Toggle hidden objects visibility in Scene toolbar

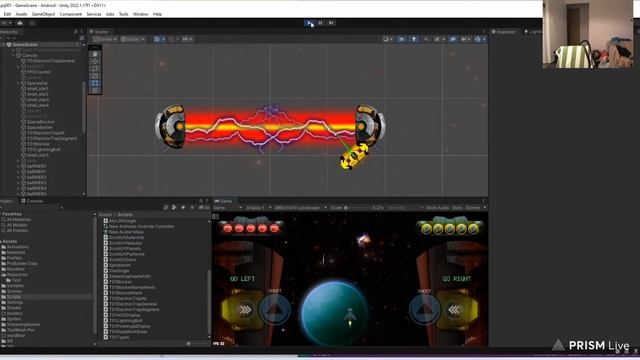[x=453, y=39]
